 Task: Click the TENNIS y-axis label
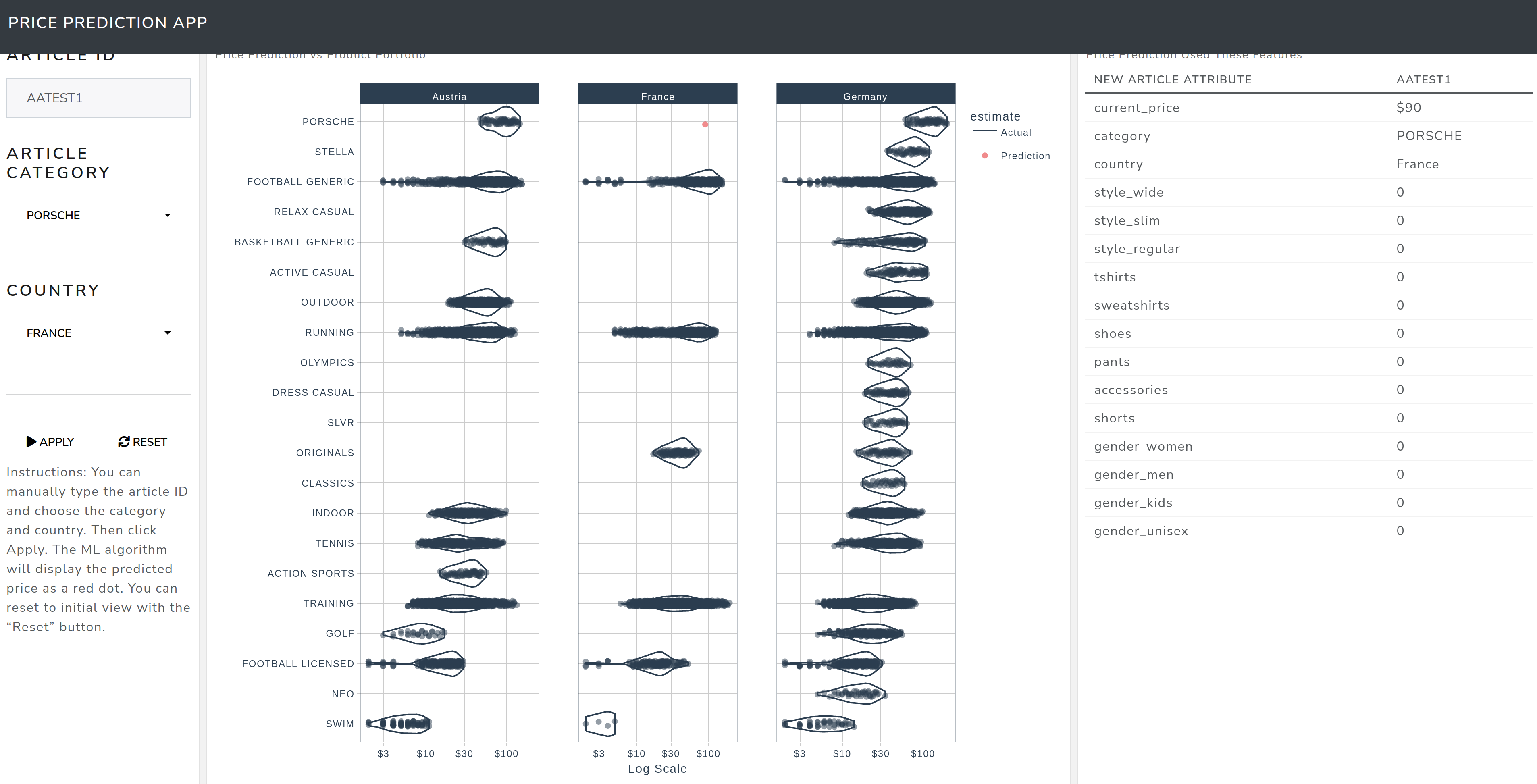pyautogui.click(x=334, y=543)
